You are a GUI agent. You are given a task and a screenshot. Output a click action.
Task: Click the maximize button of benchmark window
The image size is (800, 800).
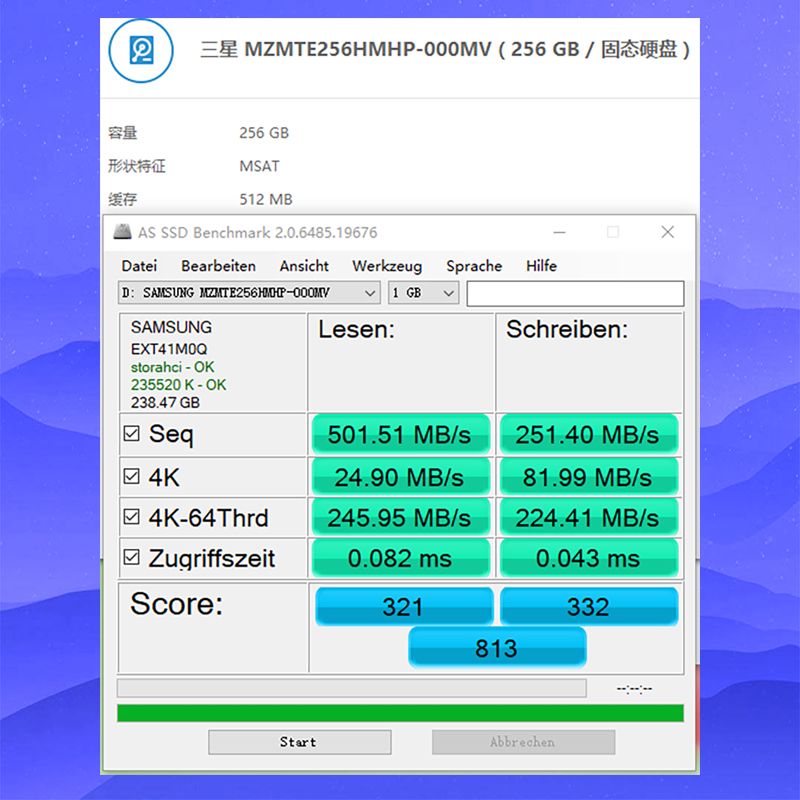click(x=613, y=232)
